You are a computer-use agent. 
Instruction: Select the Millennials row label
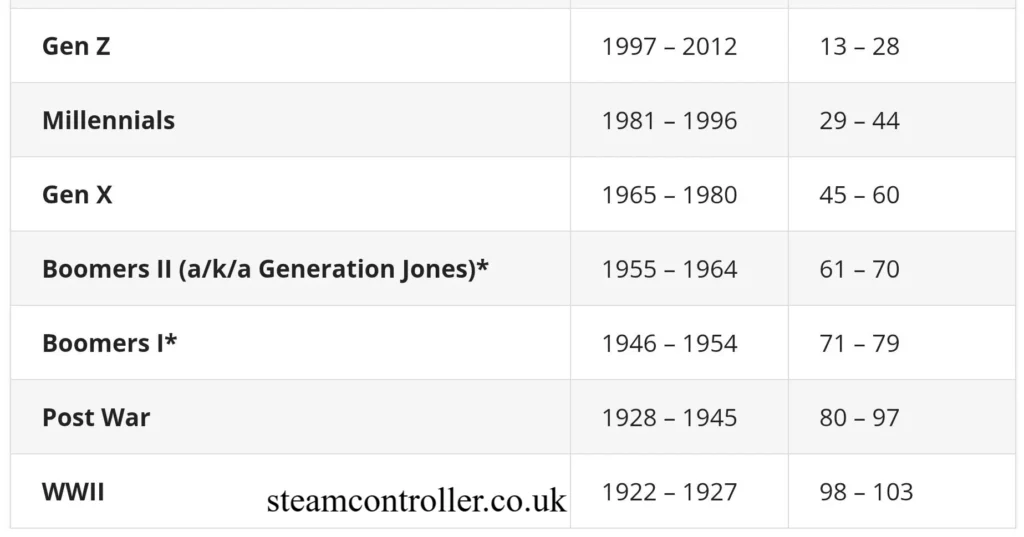[x=108, y=121]
